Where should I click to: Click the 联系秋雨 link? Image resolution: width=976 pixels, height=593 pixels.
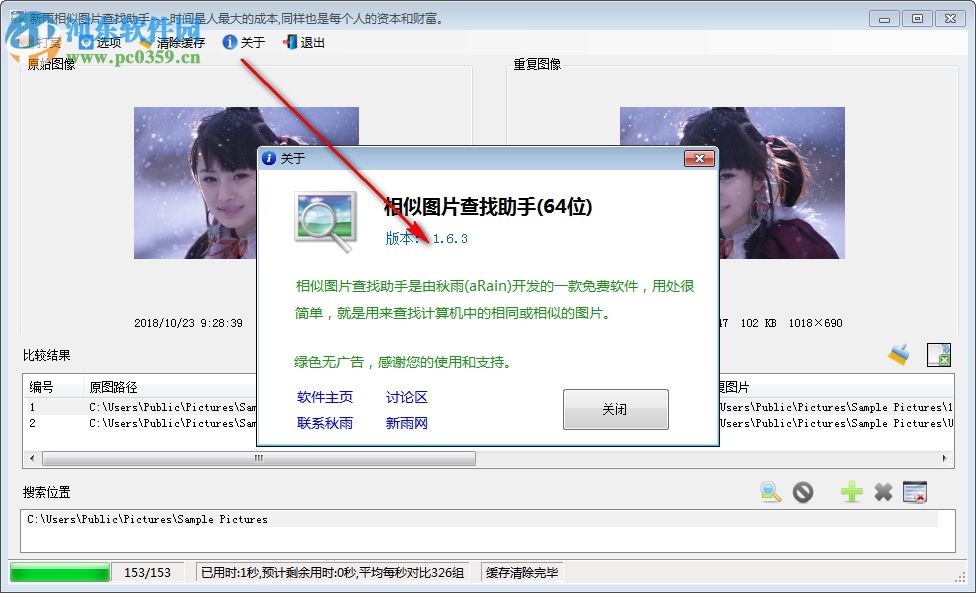point(323,421)
